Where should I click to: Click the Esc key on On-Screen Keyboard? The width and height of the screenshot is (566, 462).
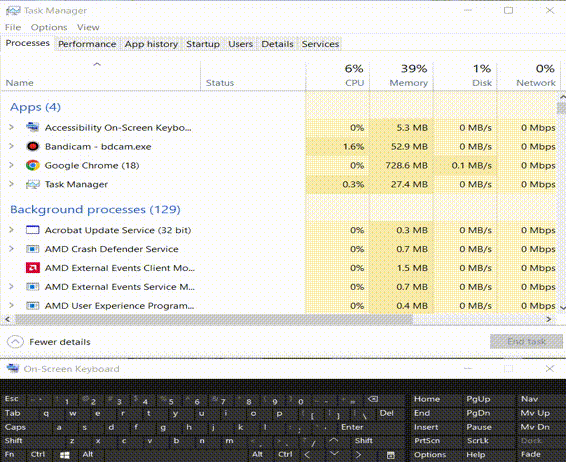pos(12,399)
